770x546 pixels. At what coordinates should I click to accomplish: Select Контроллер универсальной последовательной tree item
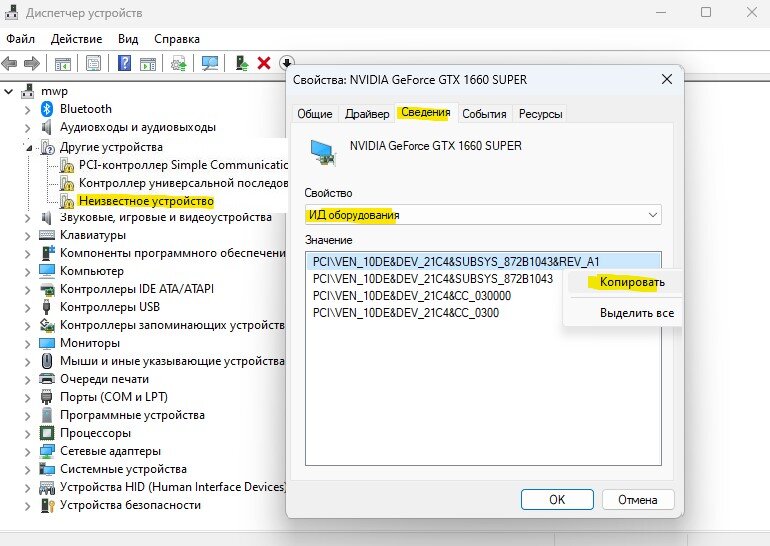click(183, 183)
